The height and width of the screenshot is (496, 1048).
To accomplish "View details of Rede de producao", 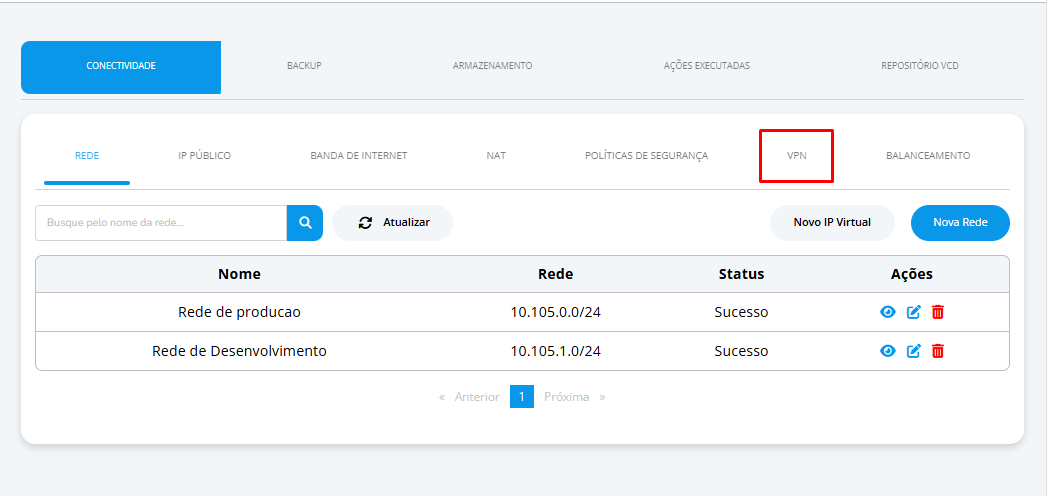I will coord(888,312).
